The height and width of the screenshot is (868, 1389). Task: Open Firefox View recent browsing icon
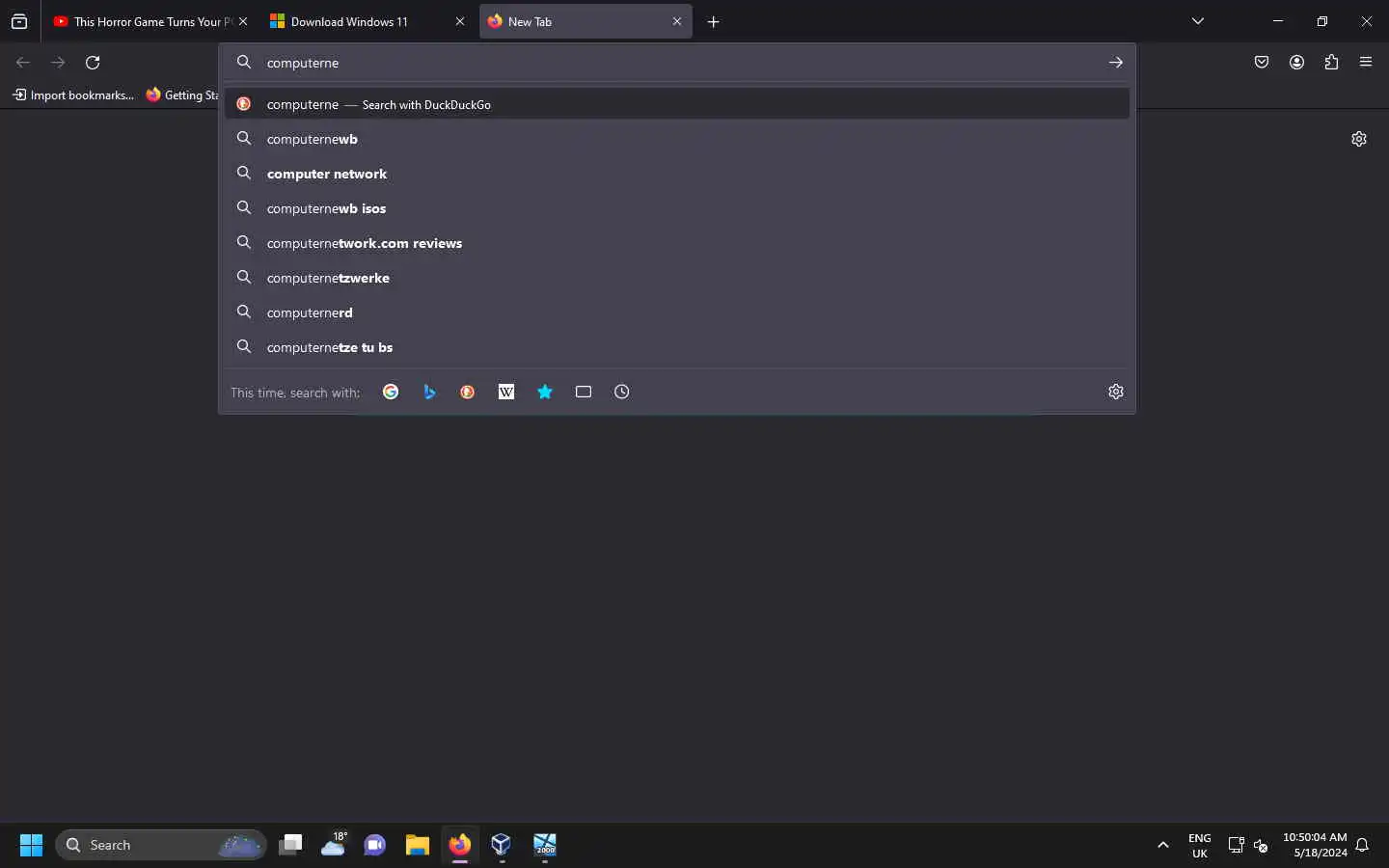click(x=19, y=21)
